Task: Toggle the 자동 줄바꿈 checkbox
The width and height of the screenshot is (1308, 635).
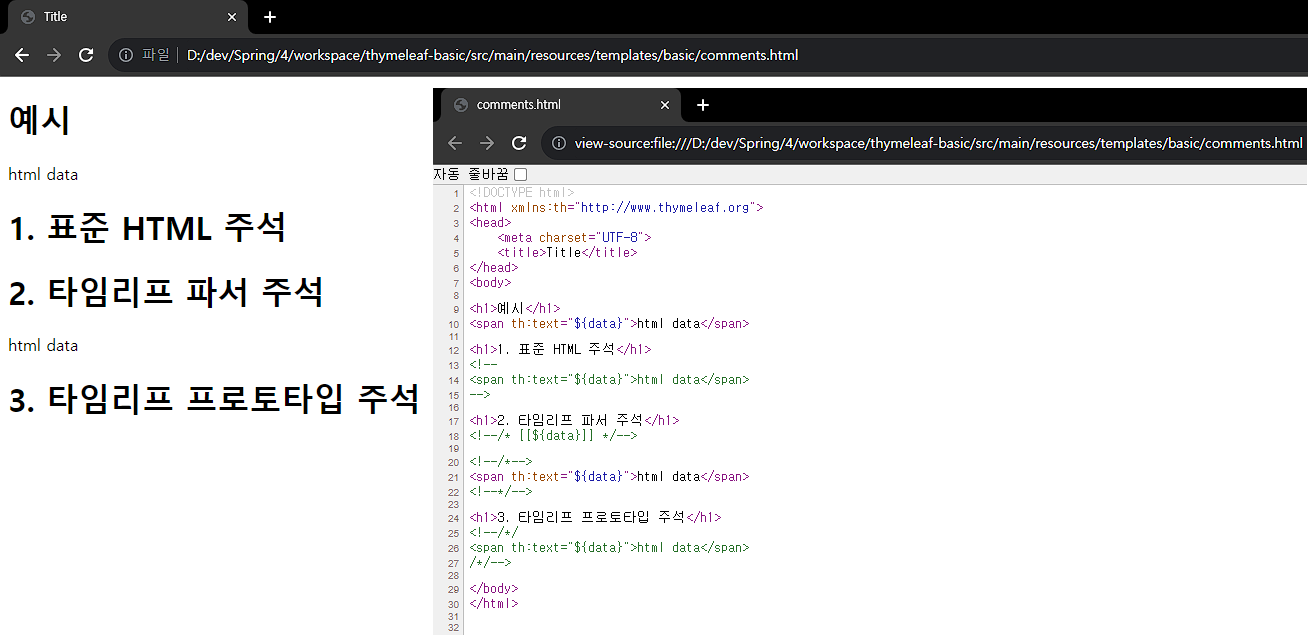Action: point(520,175)
